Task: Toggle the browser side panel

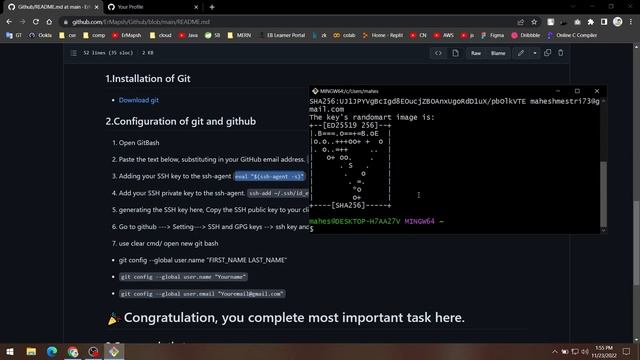Action: coord(604,22)
